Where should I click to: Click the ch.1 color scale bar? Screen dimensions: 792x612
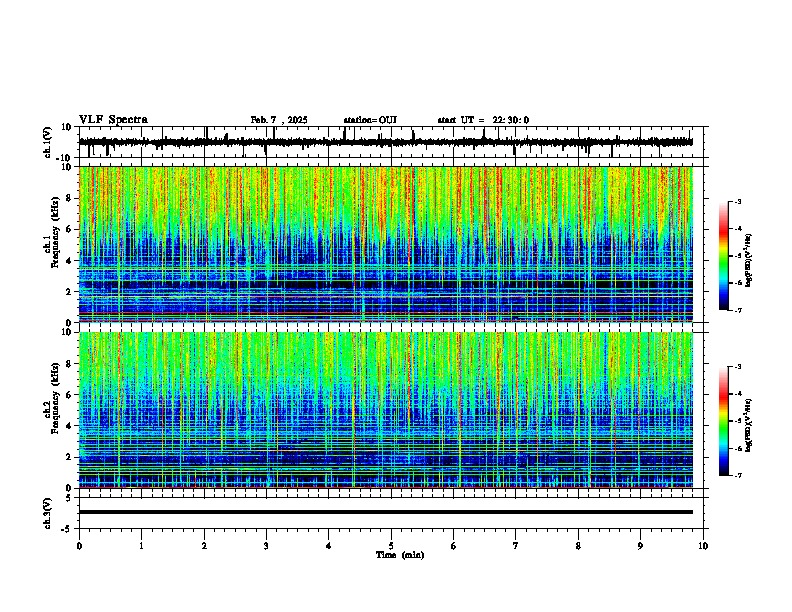tap(724, 256)
